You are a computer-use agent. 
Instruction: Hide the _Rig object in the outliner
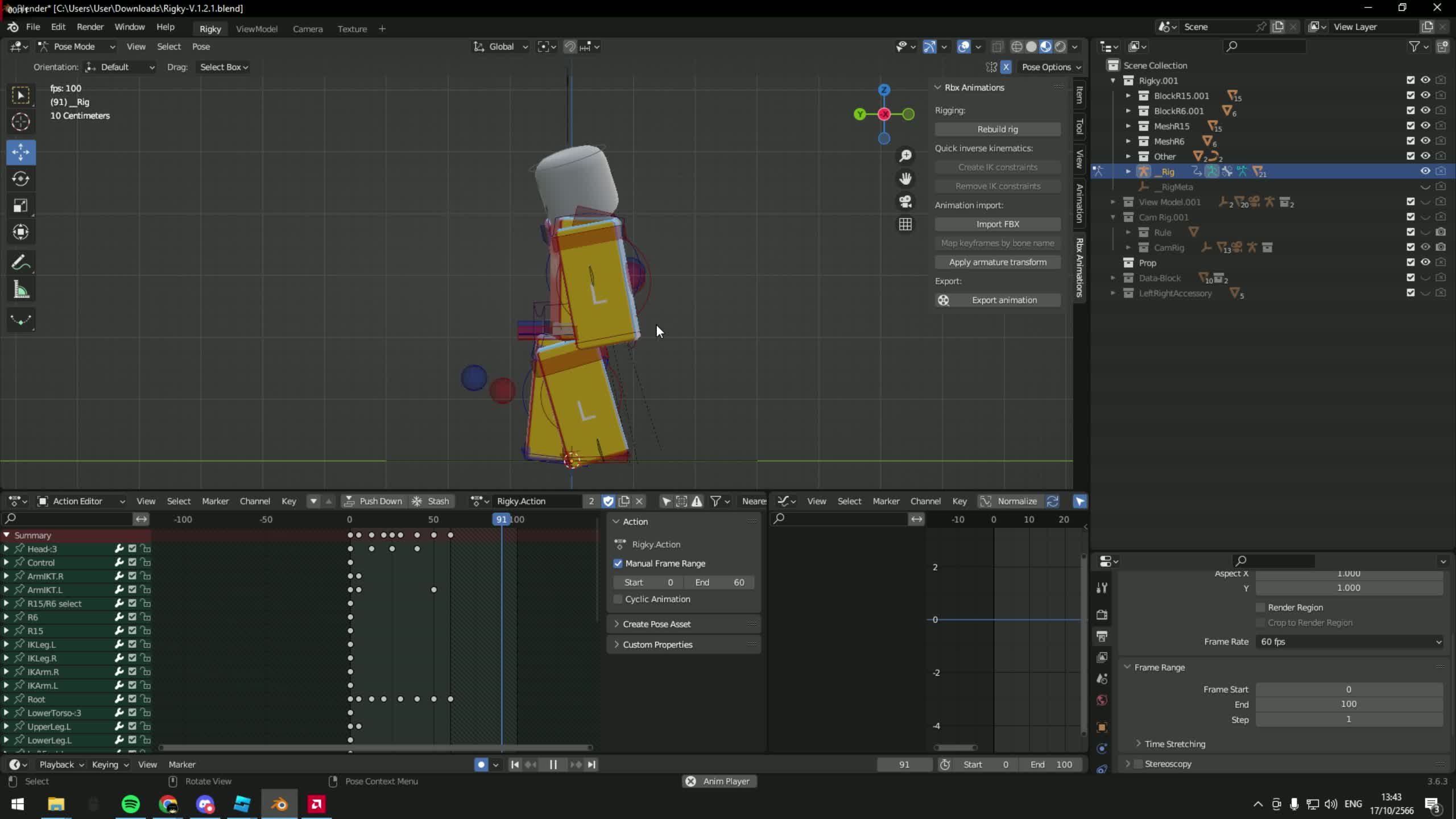1425,171
